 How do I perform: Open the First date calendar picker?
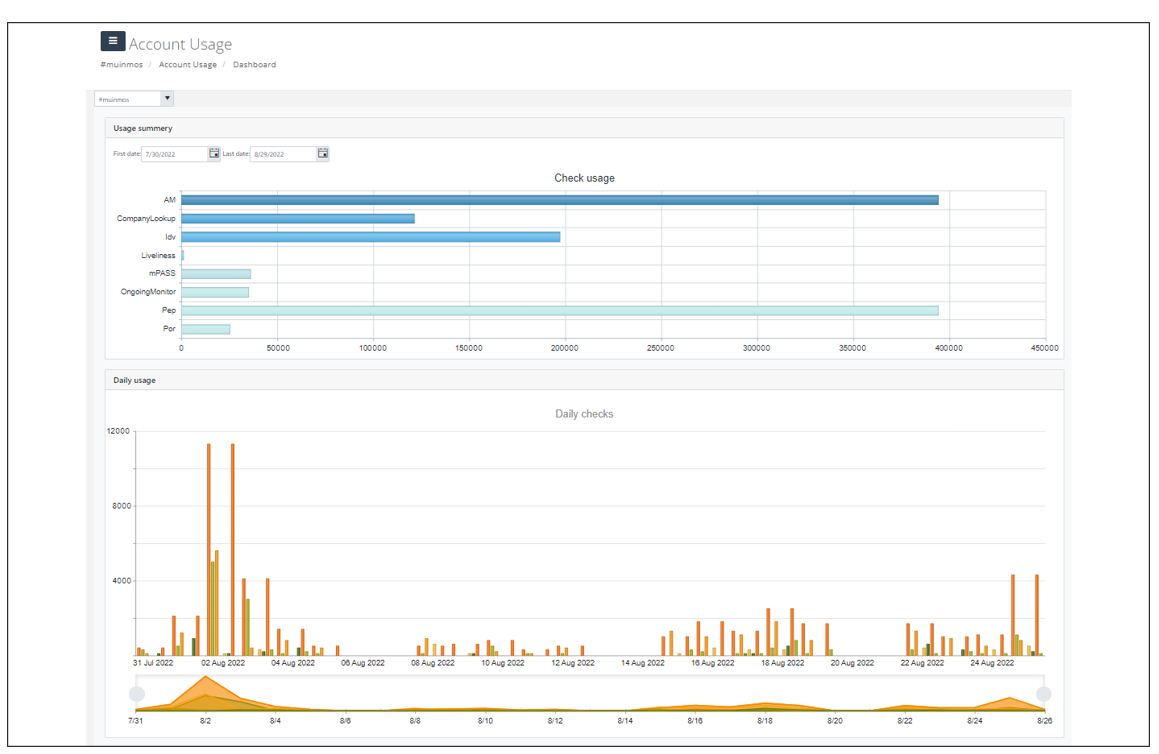point(214,154)
